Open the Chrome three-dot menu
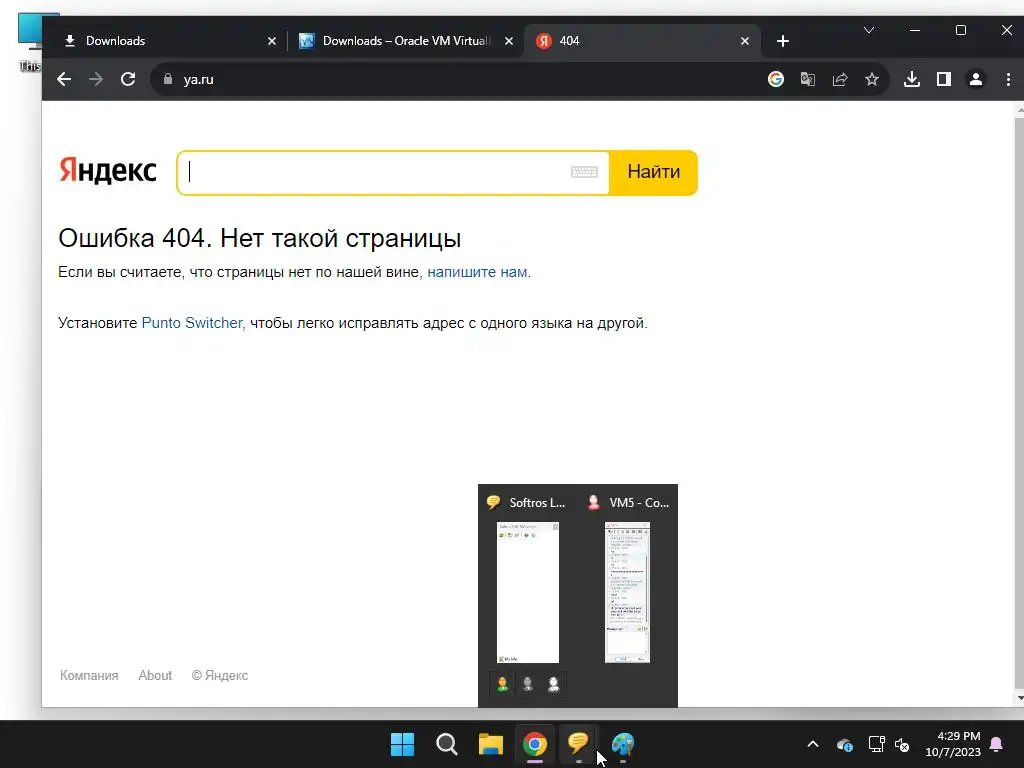 pyautogui.click(x=1008, y=80)
